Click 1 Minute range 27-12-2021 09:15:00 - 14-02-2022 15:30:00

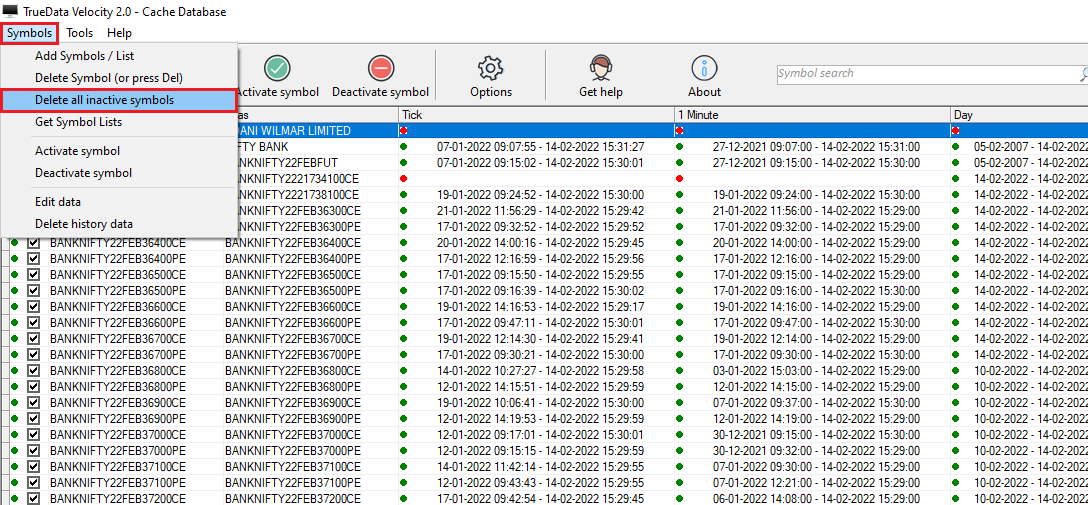click(817, 162)
